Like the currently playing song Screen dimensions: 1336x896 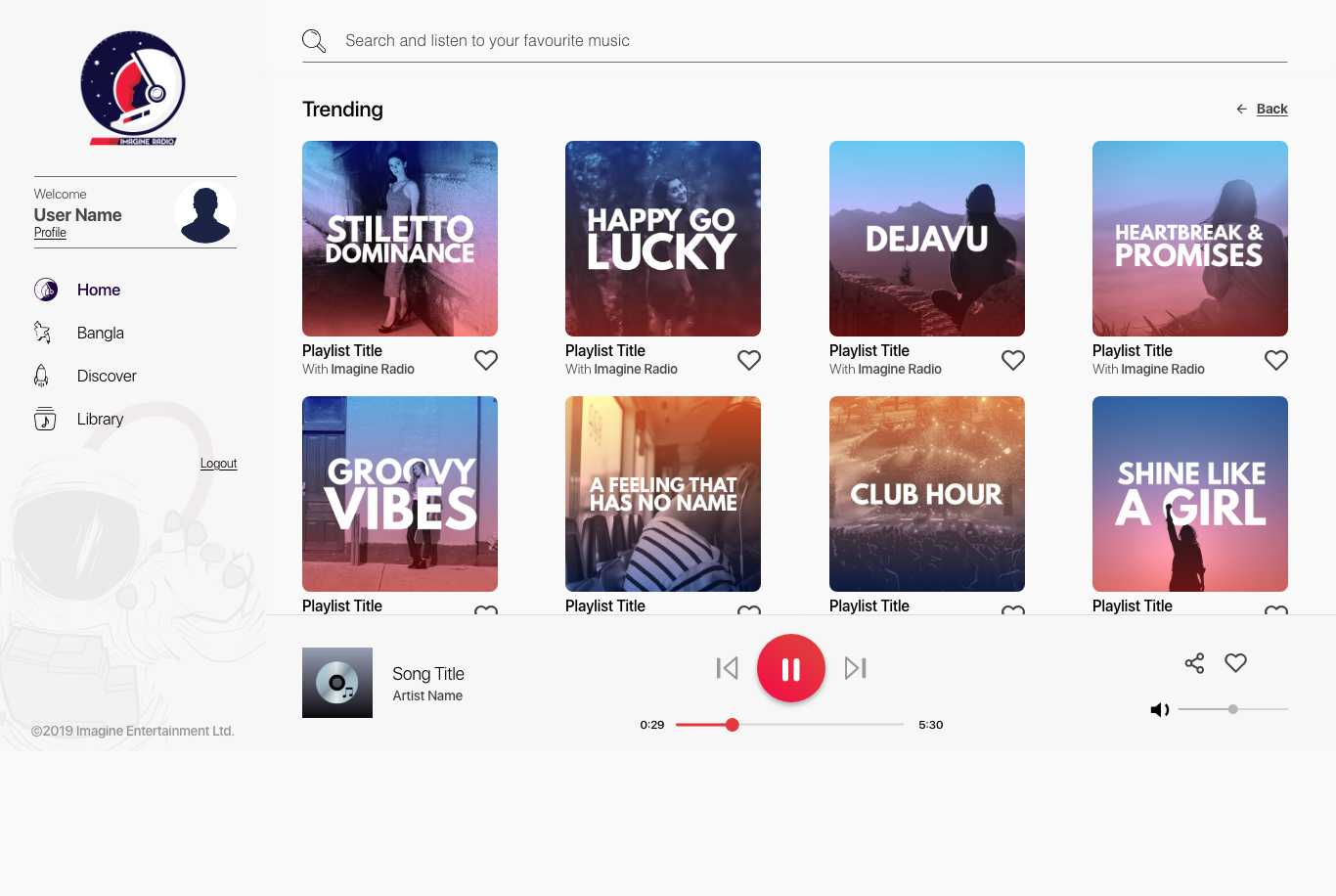[x=1236, y=663]
